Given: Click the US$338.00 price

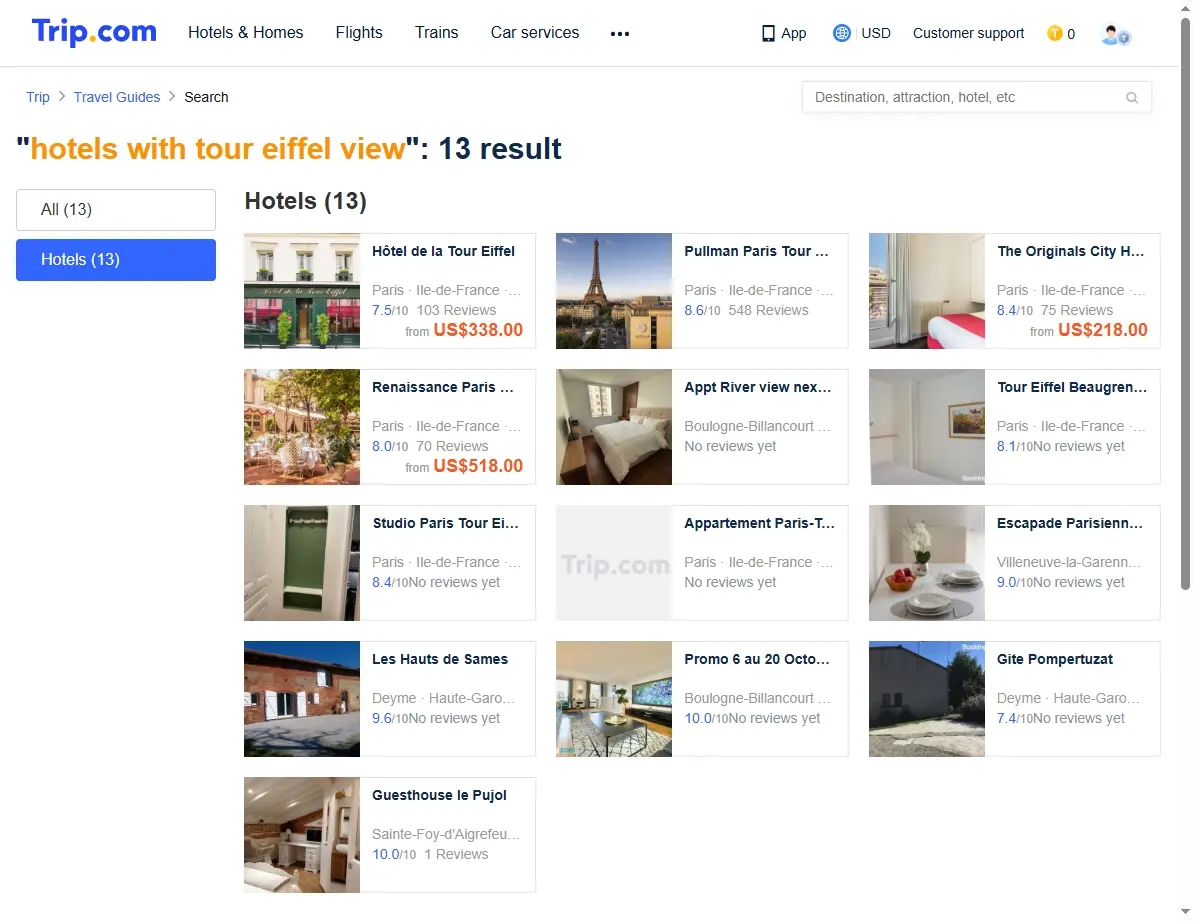Looking at the screenshot, I should 479,331.
